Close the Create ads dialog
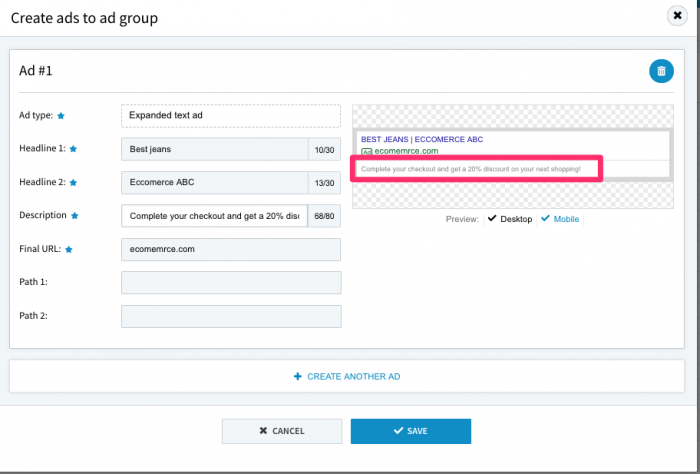The height and width of the screenshot is (474, 700). pos(677,16)
